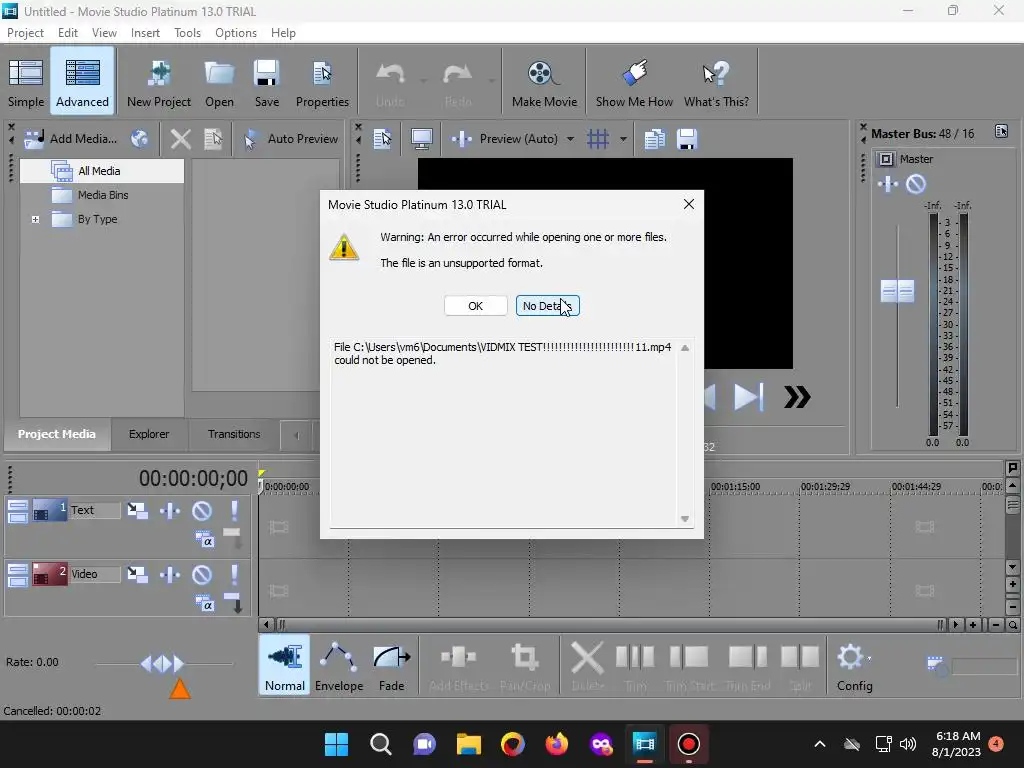The width and height of the screenshot is (1024, 768).
Task: Open the Project menu
Action: (x=25, y=33)
